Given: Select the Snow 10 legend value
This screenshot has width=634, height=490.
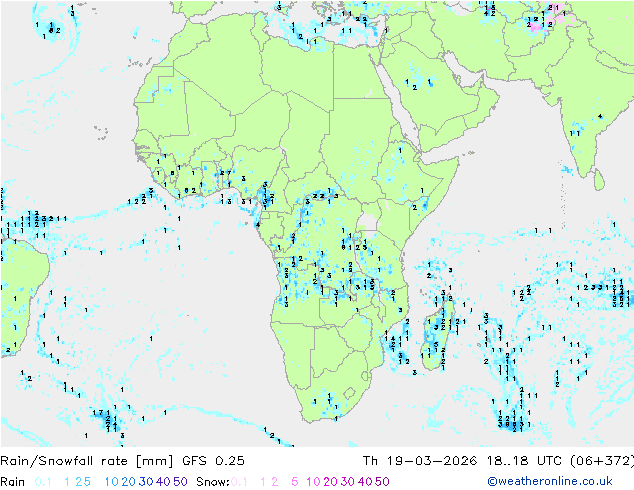Looking at the screenshot, I should pyautogui.click(x=313, y=482).
